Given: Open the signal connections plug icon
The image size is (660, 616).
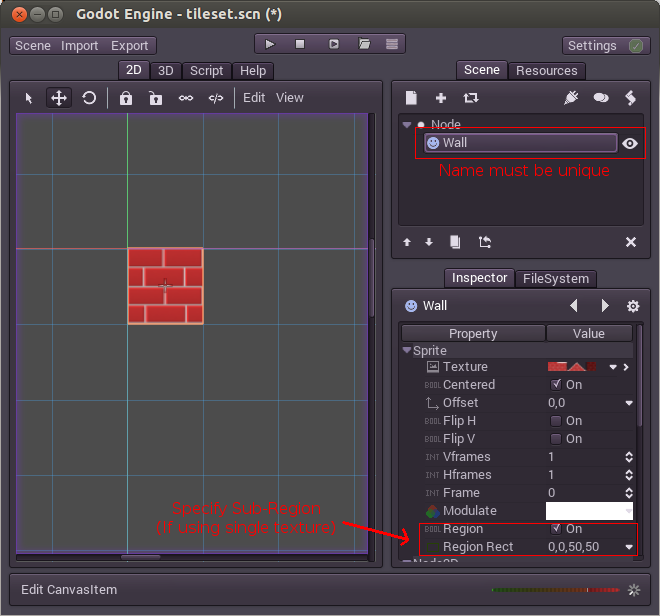Looking at the screenshot, I should tap(571, 98).
